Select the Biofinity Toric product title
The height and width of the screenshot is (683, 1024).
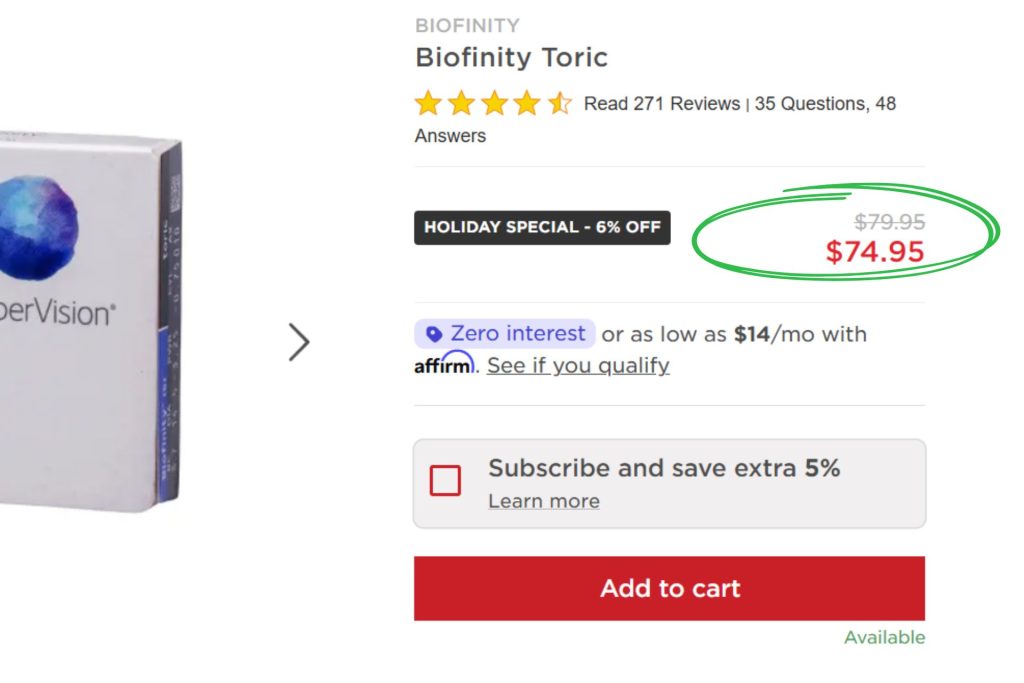pyautogui.click(x=511, y=58)
